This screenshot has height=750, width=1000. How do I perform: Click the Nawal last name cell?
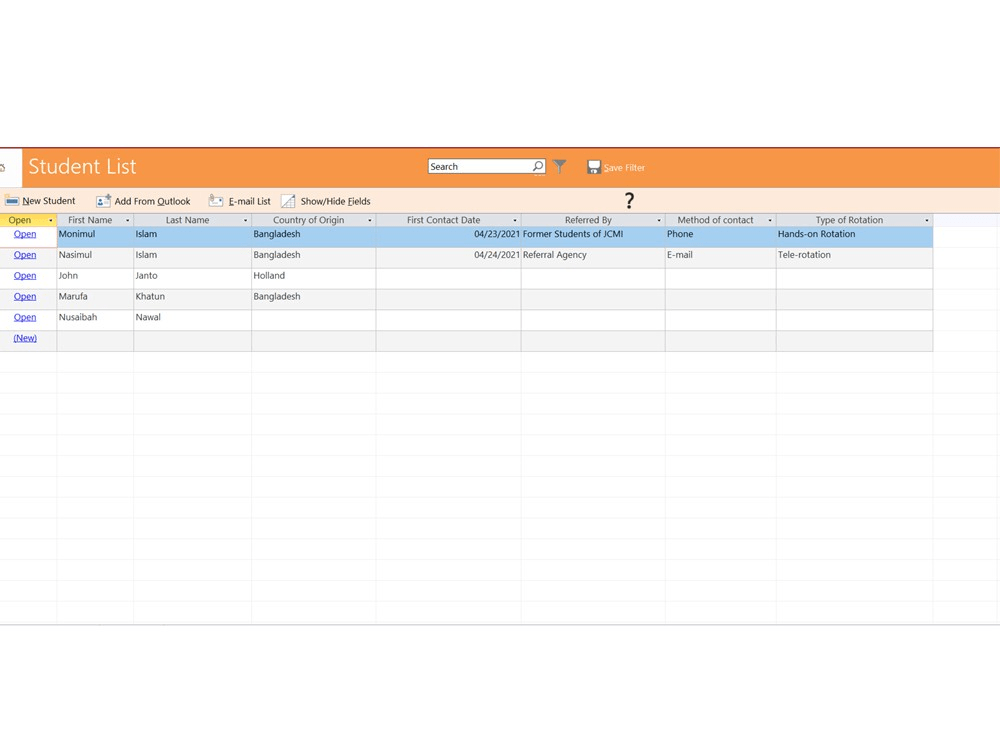[x=193, y=320]
